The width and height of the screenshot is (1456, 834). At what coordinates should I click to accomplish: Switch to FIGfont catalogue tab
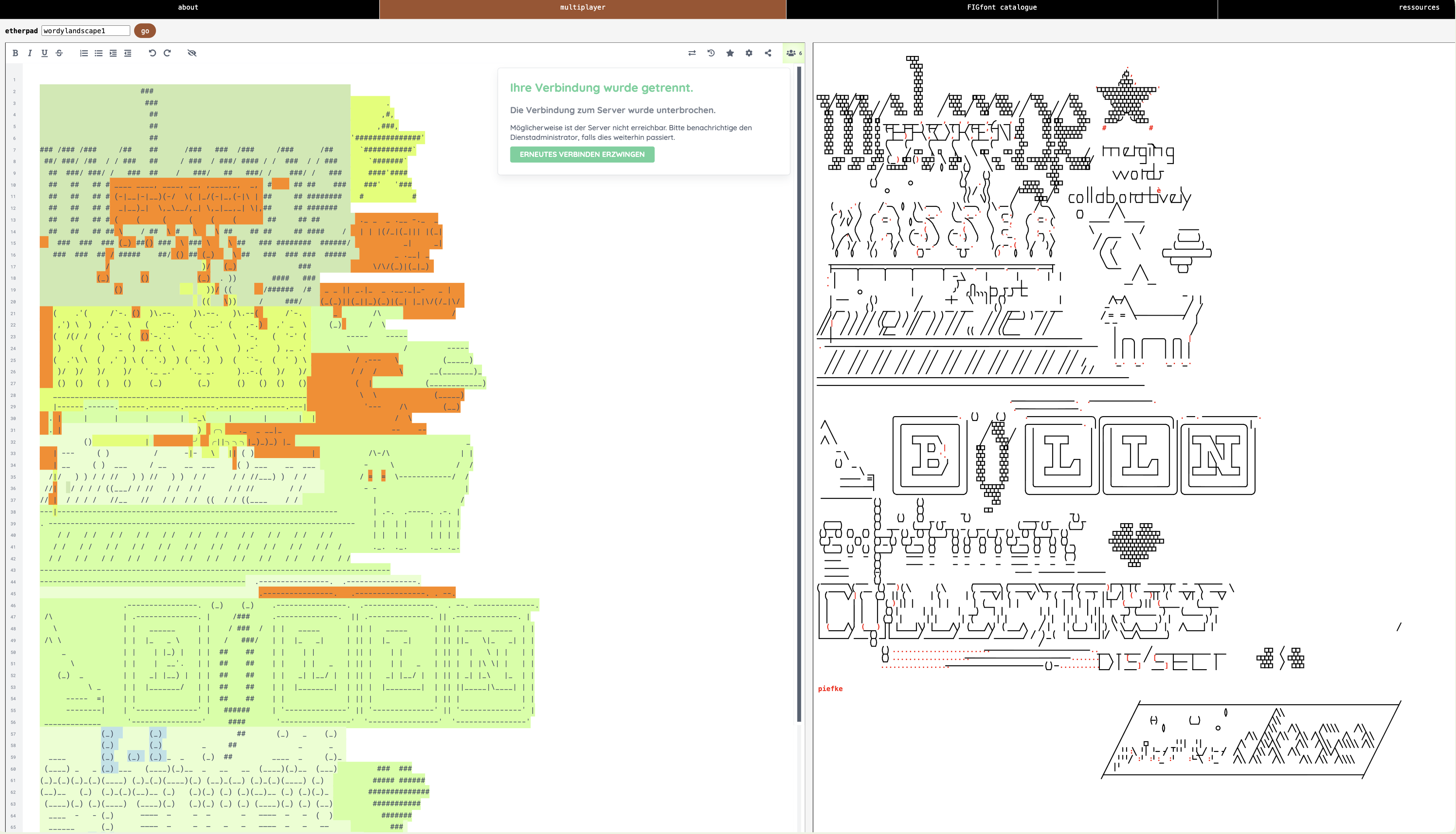[x=1002, y=7]
